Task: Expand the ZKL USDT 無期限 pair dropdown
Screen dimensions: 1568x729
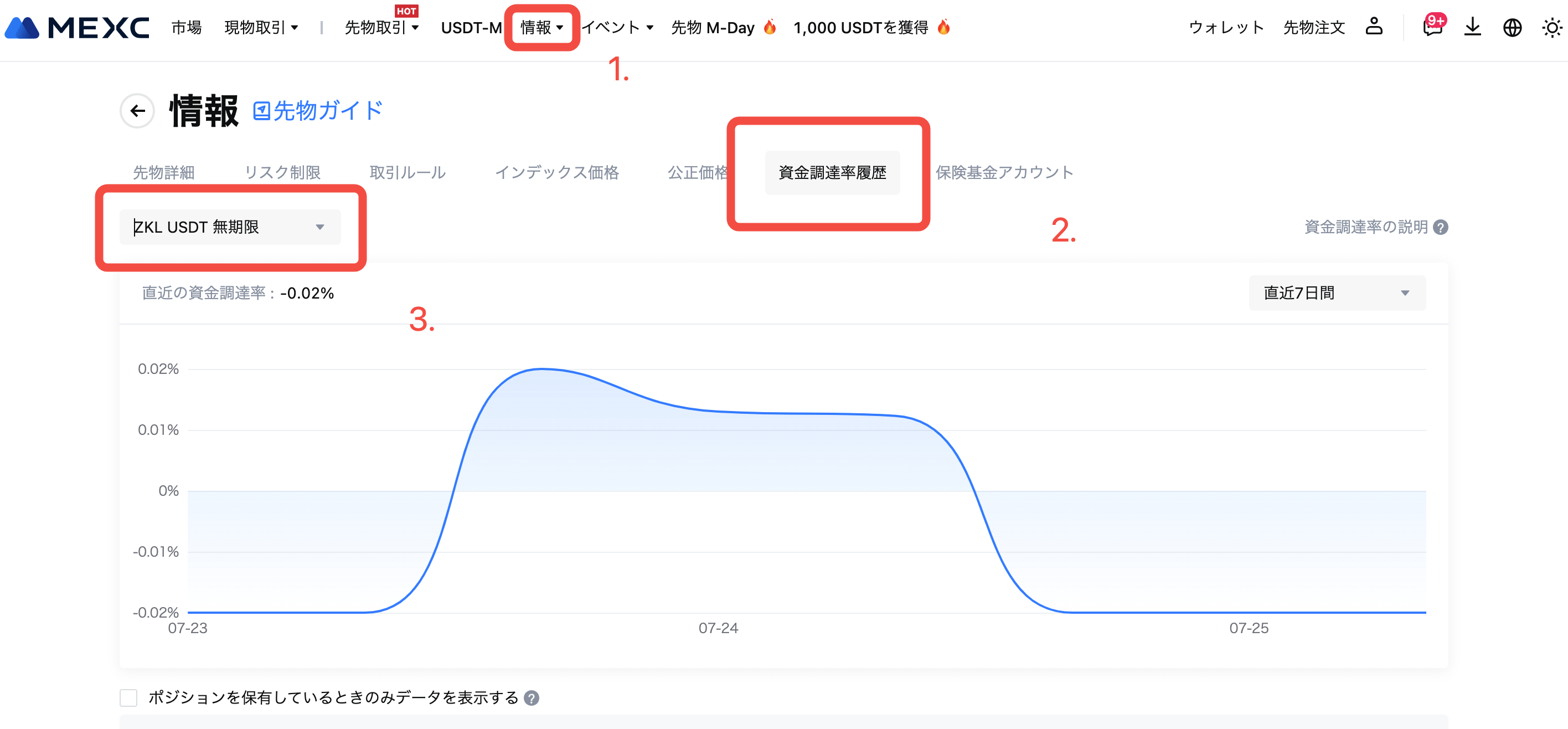Action: (229, 227)
